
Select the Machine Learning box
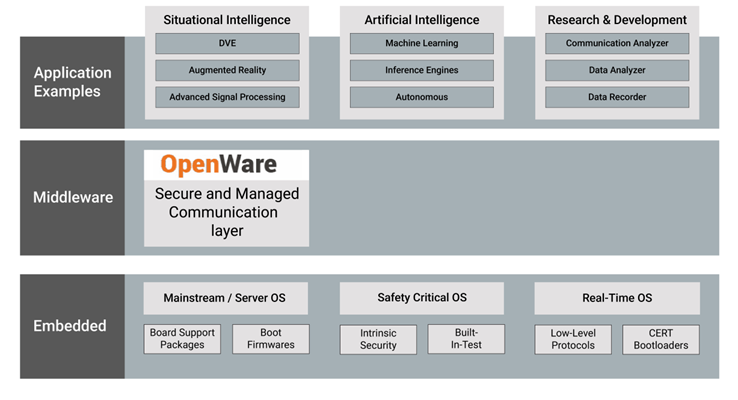[421, 44]
